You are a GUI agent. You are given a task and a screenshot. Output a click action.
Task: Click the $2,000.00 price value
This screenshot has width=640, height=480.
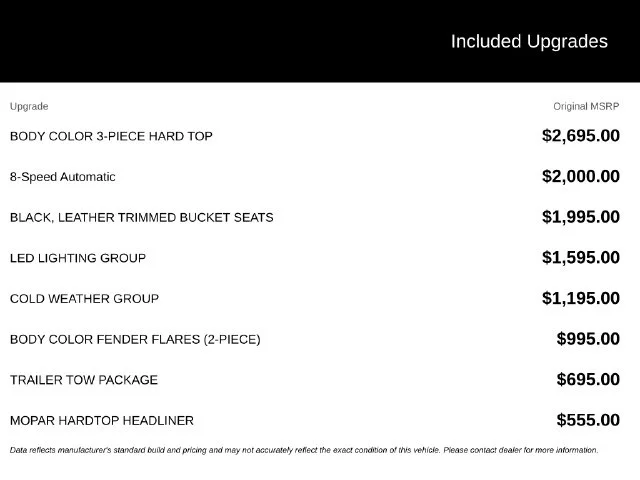(581, 176)
